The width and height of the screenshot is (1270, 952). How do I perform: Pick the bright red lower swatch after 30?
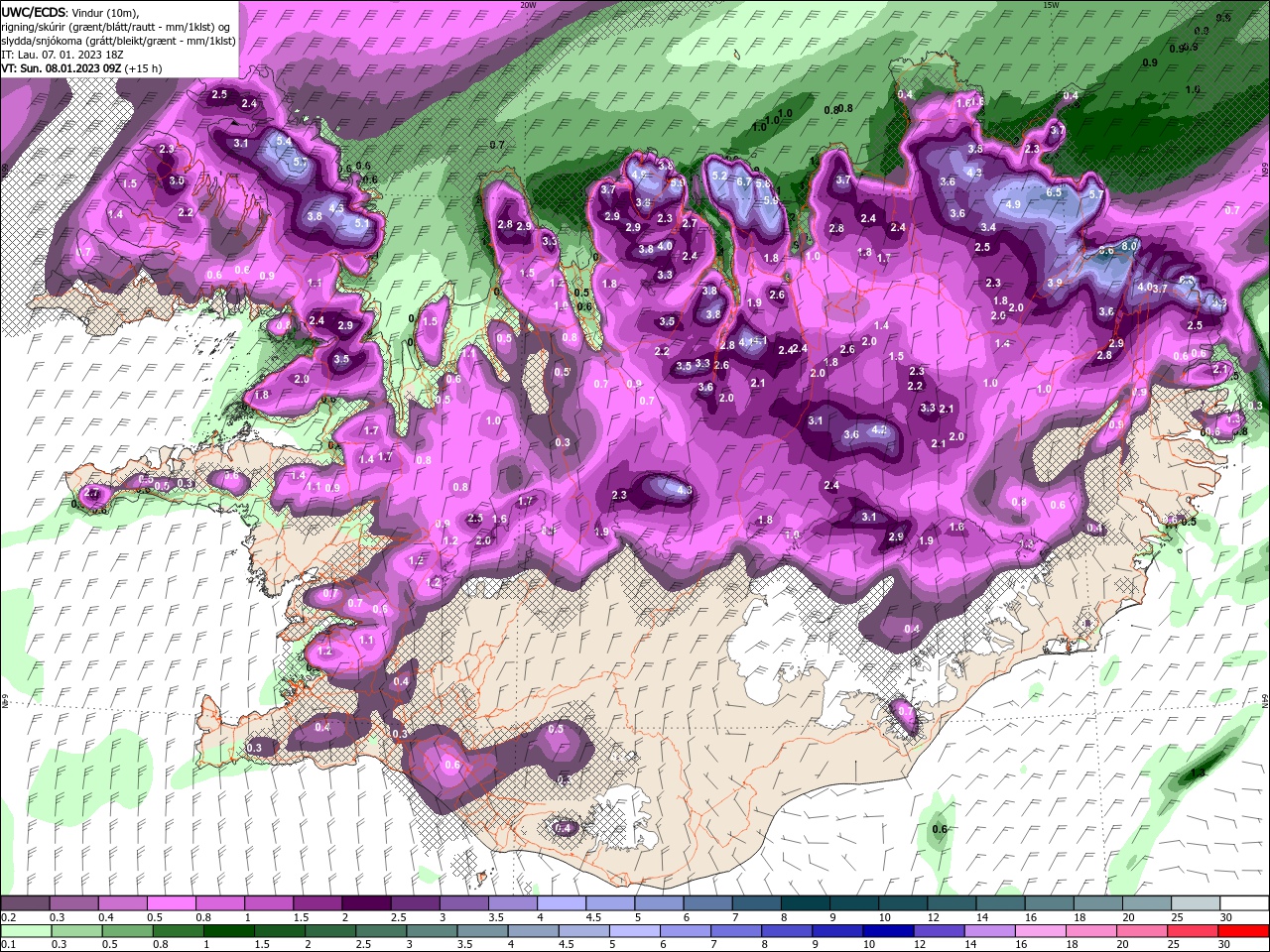point(1243,931)
